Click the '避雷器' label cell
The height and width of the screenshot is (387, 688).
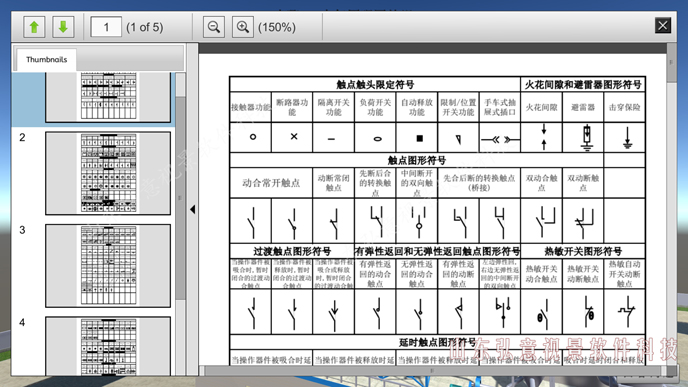(583, 107)
